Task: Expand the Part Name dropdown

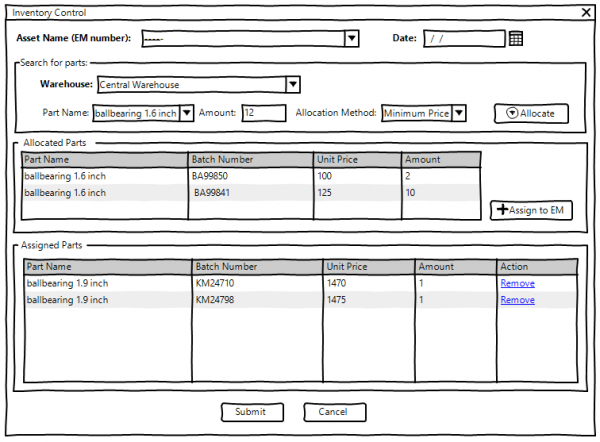Action: pos(187,113)
